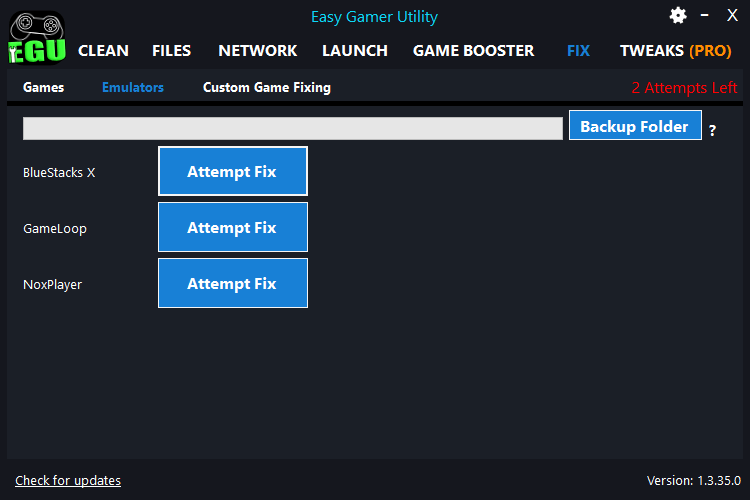Open the CLEAN tab
This screenshot has height=500, width=750.
click(103, 51)
